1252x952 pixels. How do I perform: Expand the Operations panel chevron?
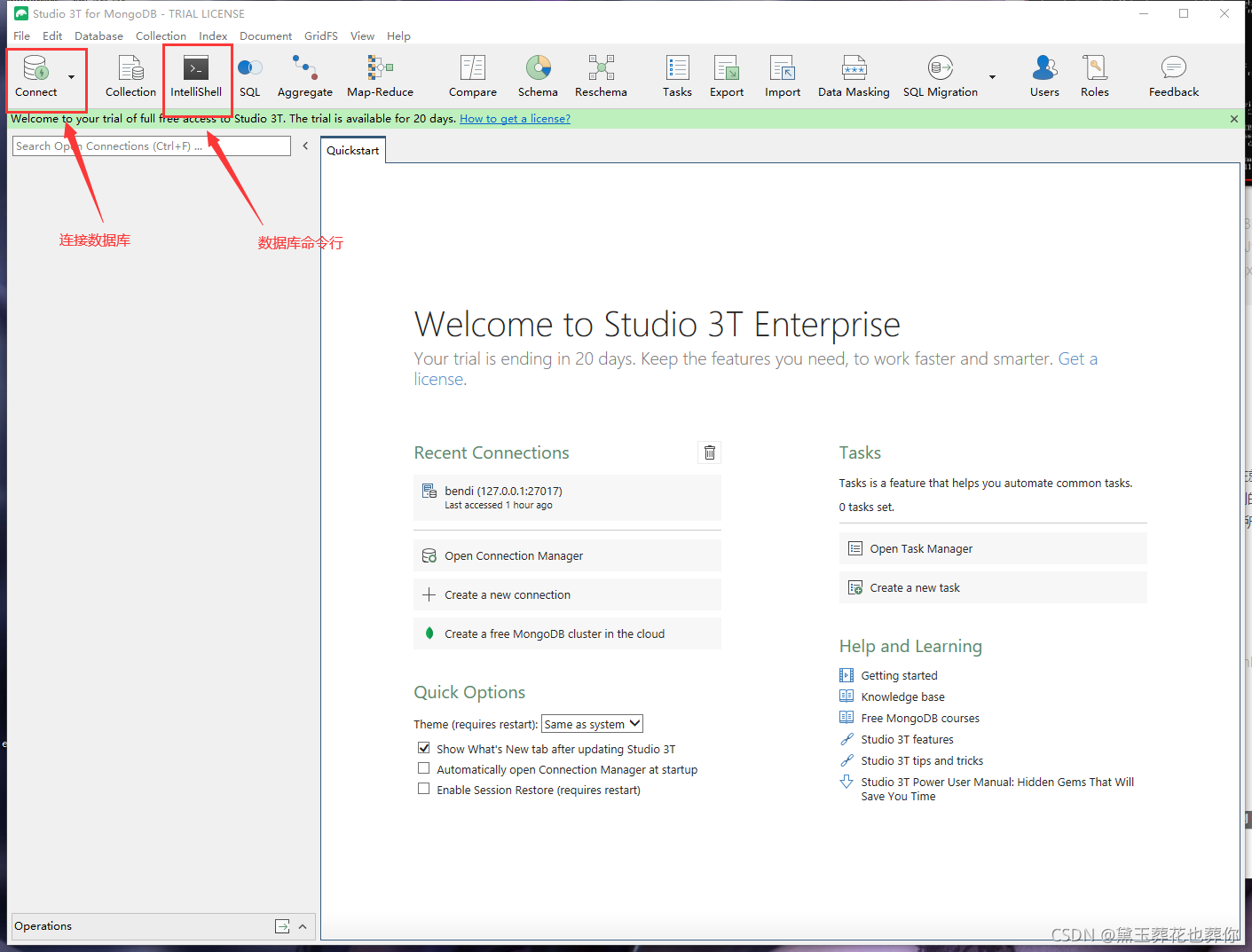303,926
